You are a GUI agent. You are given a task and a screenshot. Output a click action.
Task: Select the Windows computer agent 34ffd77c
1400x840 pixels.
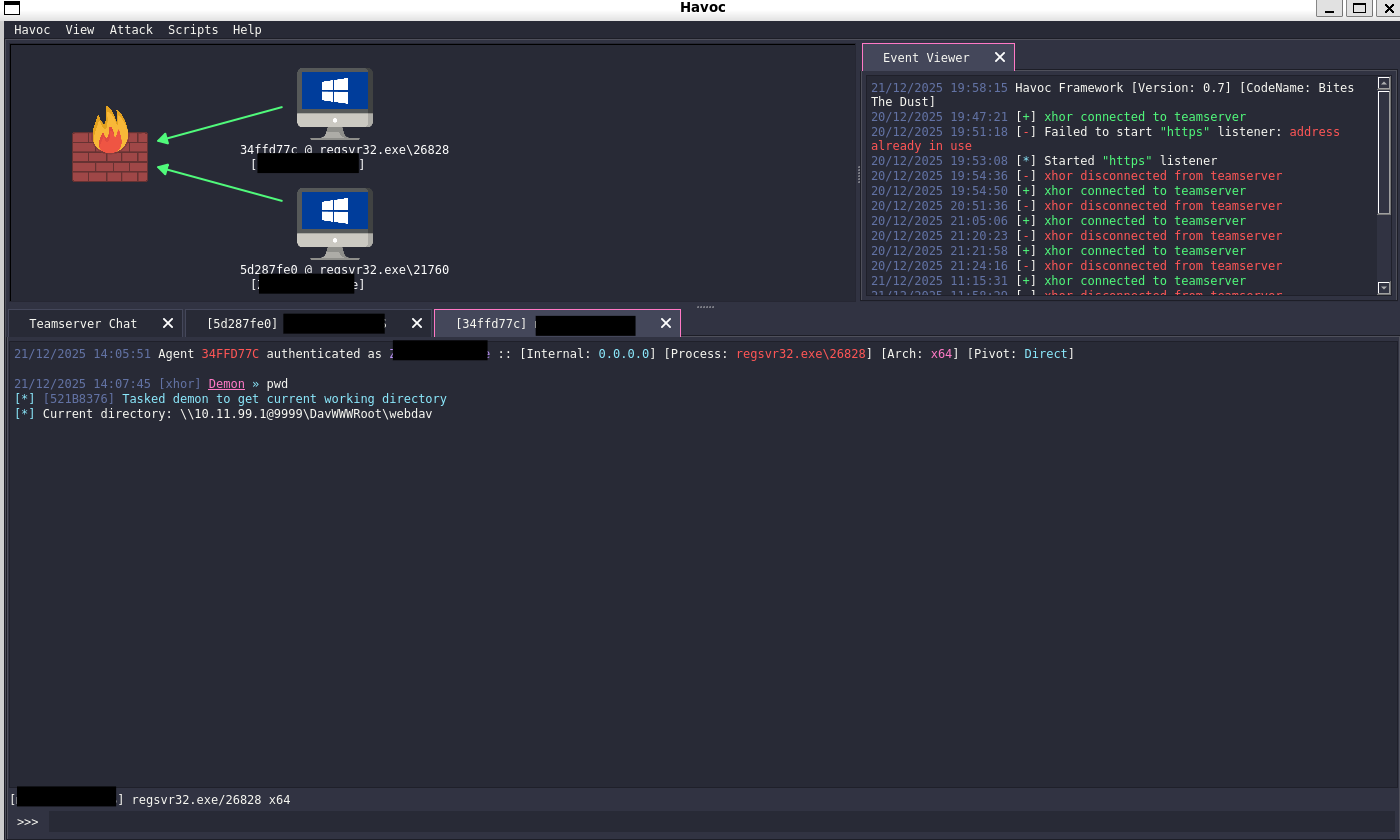tap(335, 104)
